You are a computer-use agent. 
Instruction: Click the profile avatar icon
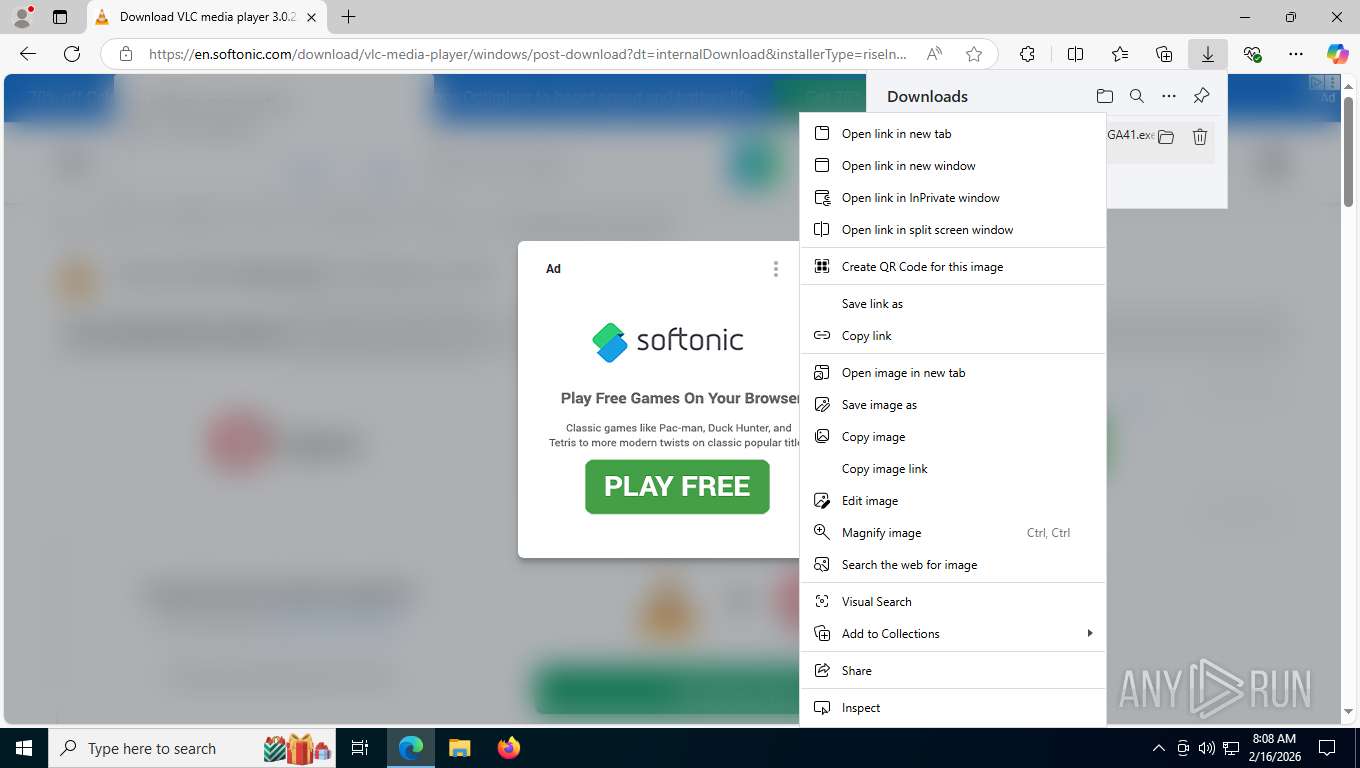pyautogui.click(x=22, y=17)
